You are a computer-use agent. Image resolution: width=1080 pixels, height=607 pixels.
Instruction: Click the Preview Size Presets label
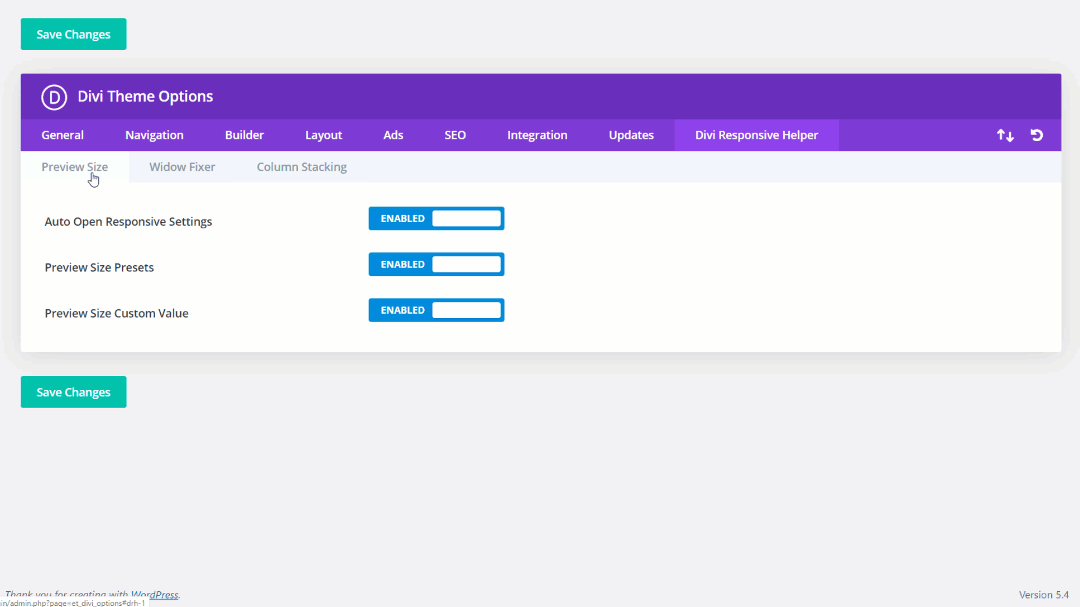99,267
